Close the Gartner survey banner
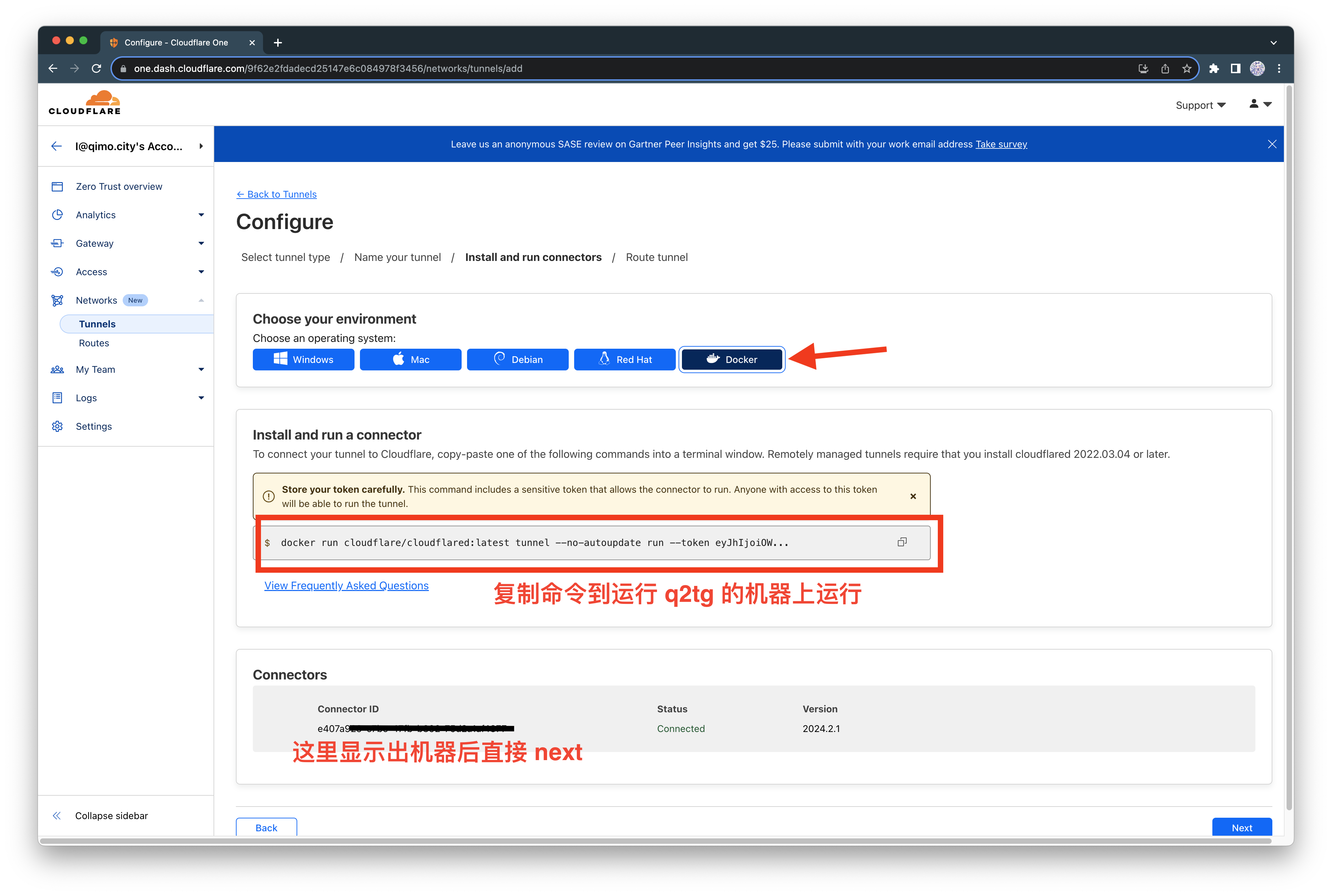The height and width of the screenshot is (896, 1332). pyautogui.click(x=1271, y=144)
